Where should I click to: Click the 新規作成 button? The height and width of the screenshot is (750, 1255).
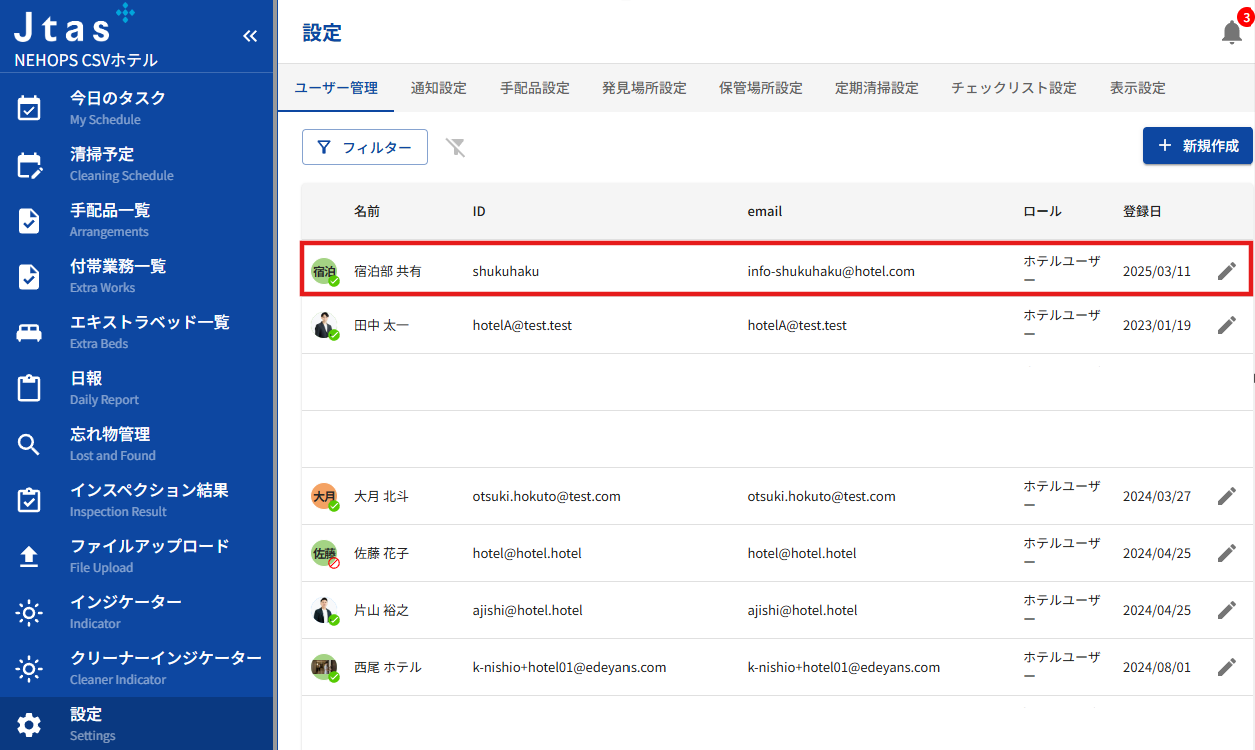[x=1197, y=146]
